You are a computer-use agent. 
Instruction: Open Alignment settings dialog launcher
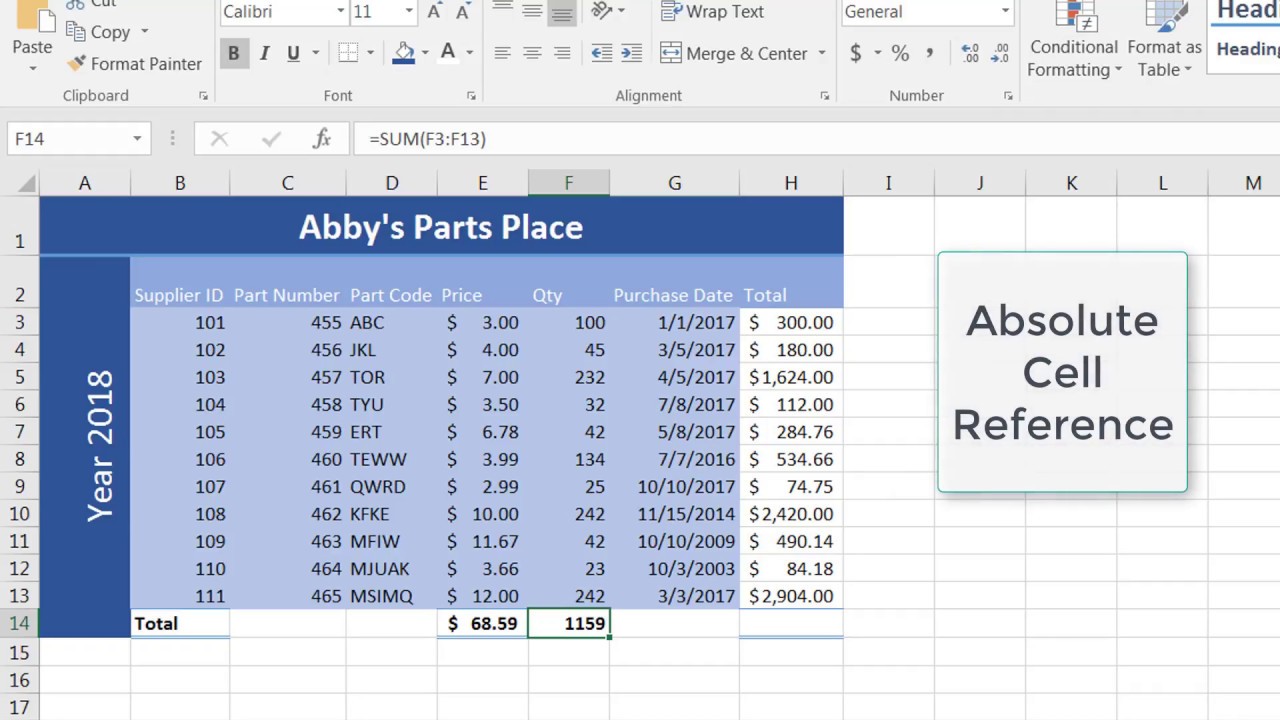tap(825, 96)
